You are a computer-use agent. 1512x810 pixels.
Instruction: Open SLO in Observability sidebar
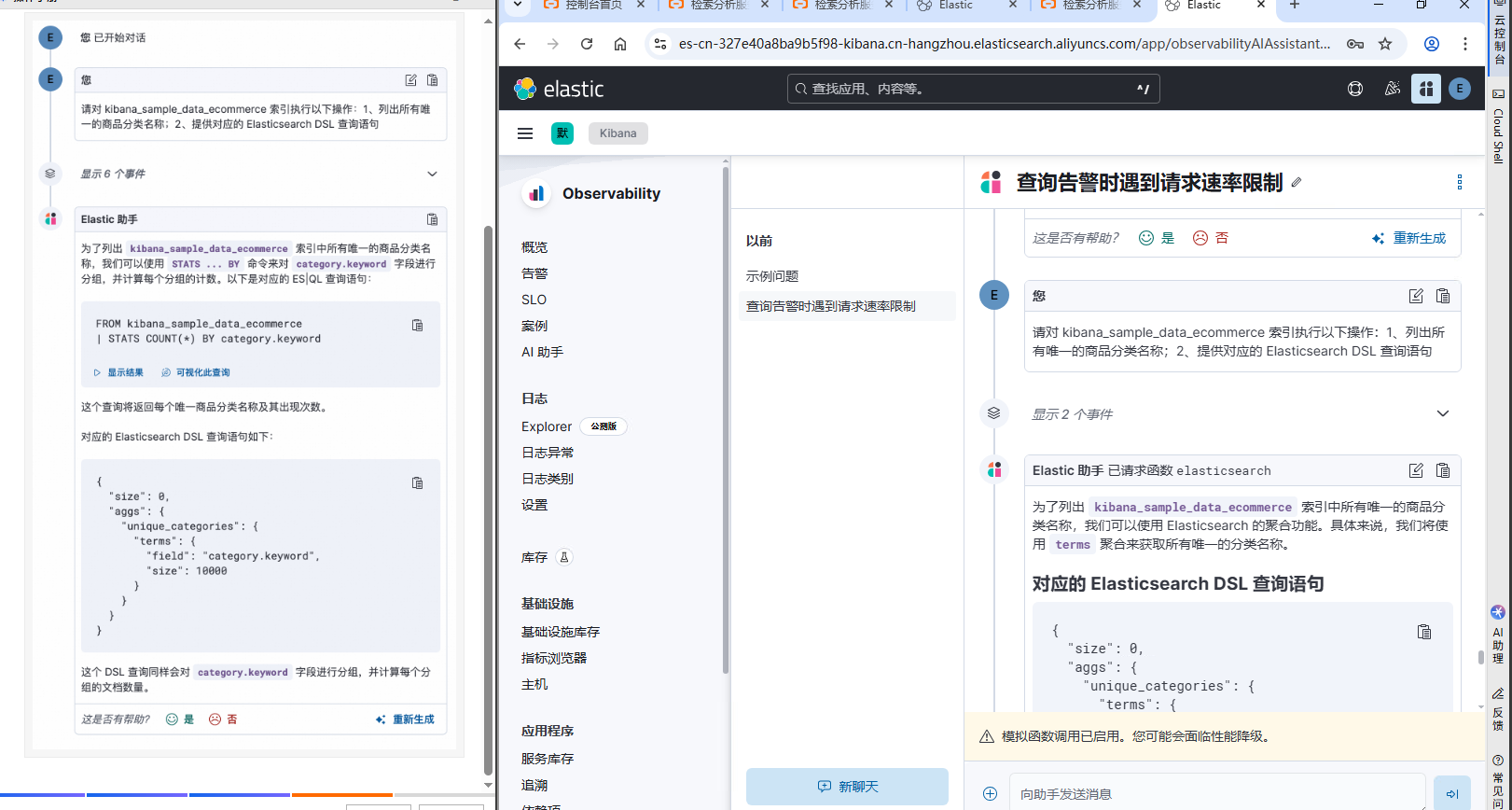point(534,300)
